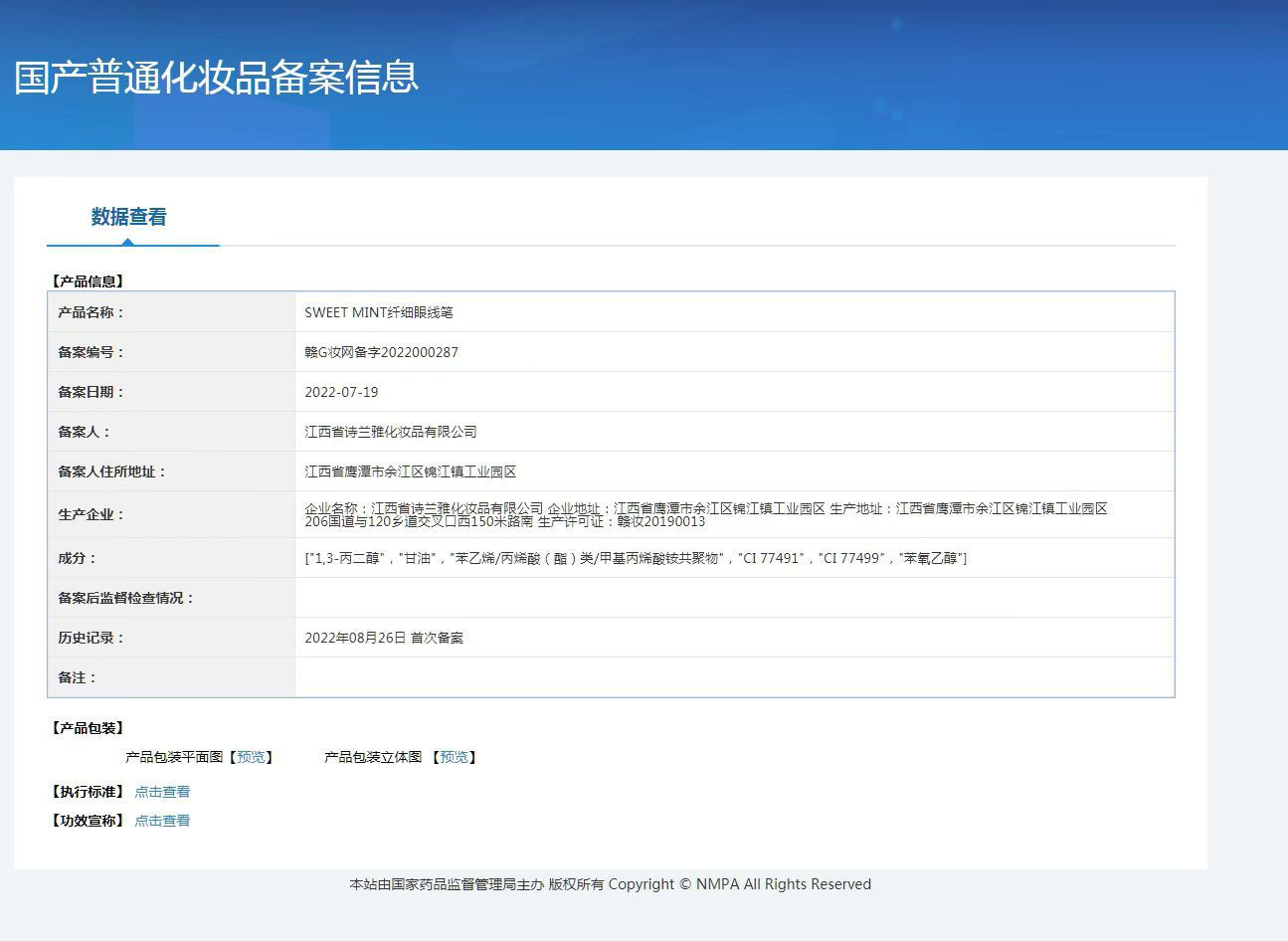1288x941 pixels.
Task: Open the 数据查看 tab
Action: click(129, 217)
